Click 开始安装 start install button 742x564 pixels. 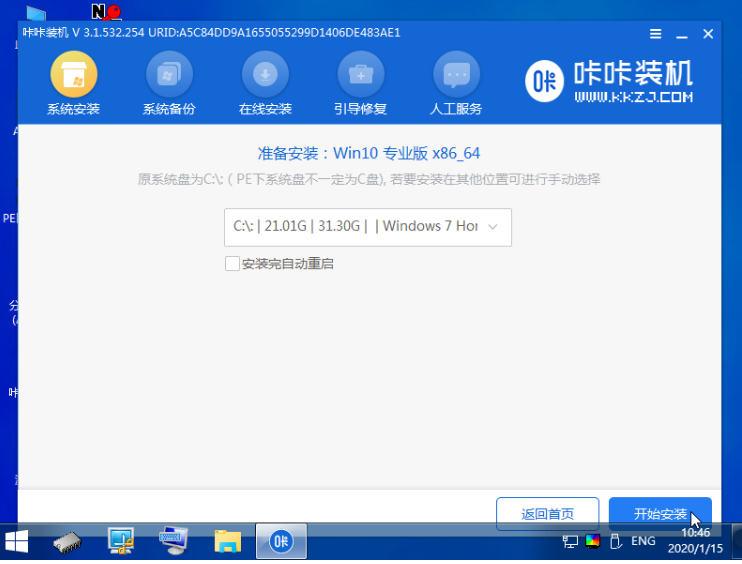tap(660, 514)
